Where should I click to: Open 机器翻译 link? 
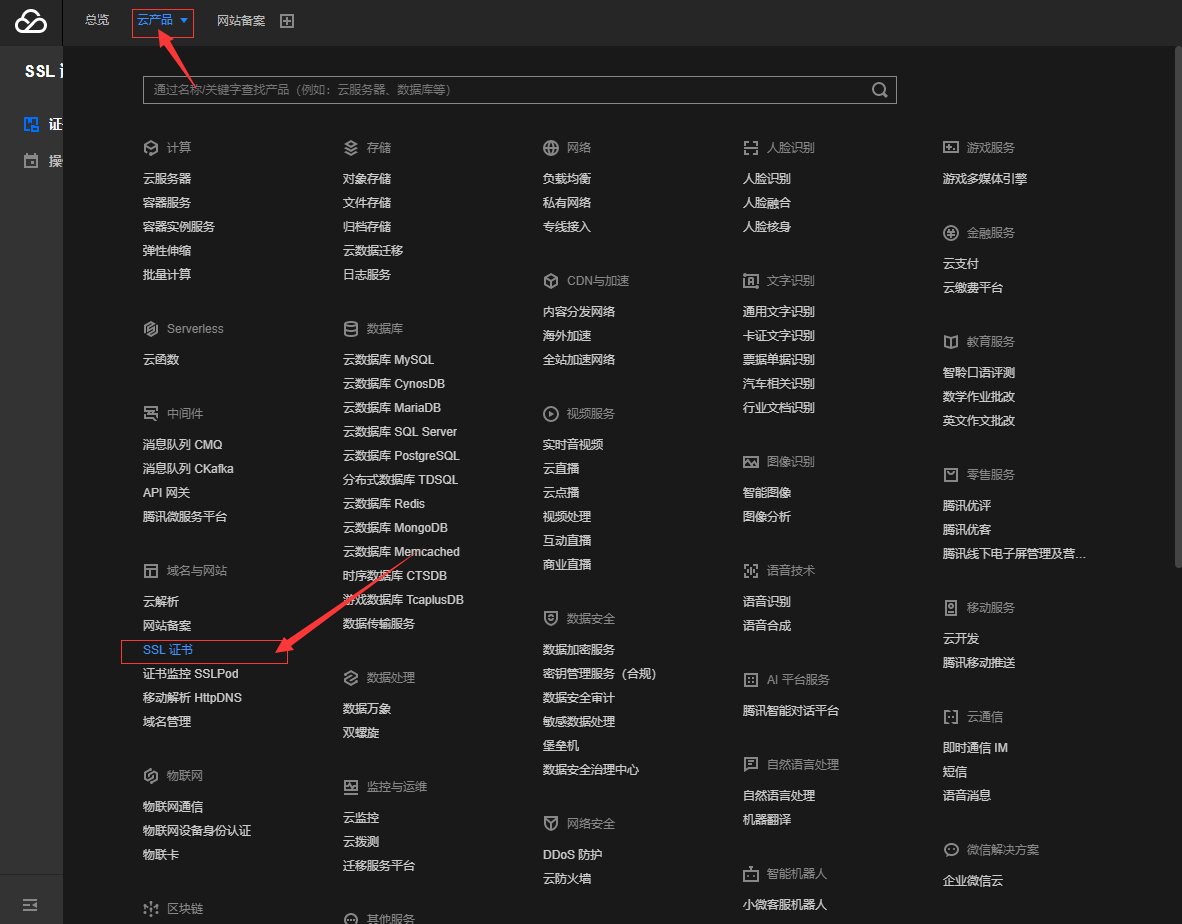pos(767,820)
